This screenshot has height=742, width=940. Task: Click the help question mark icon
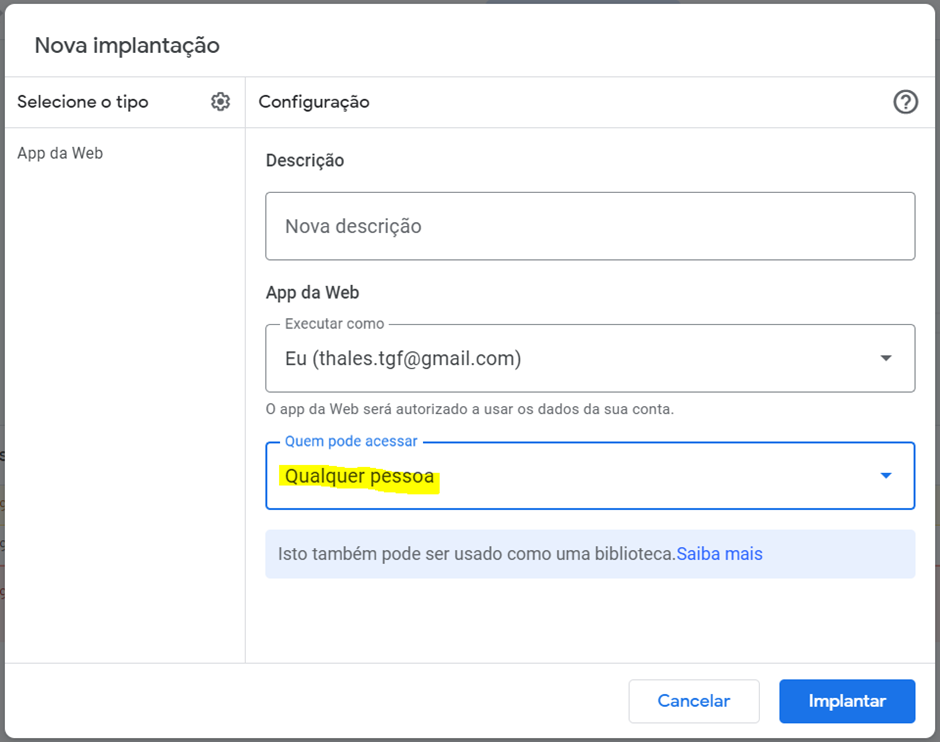pos(905,102)
